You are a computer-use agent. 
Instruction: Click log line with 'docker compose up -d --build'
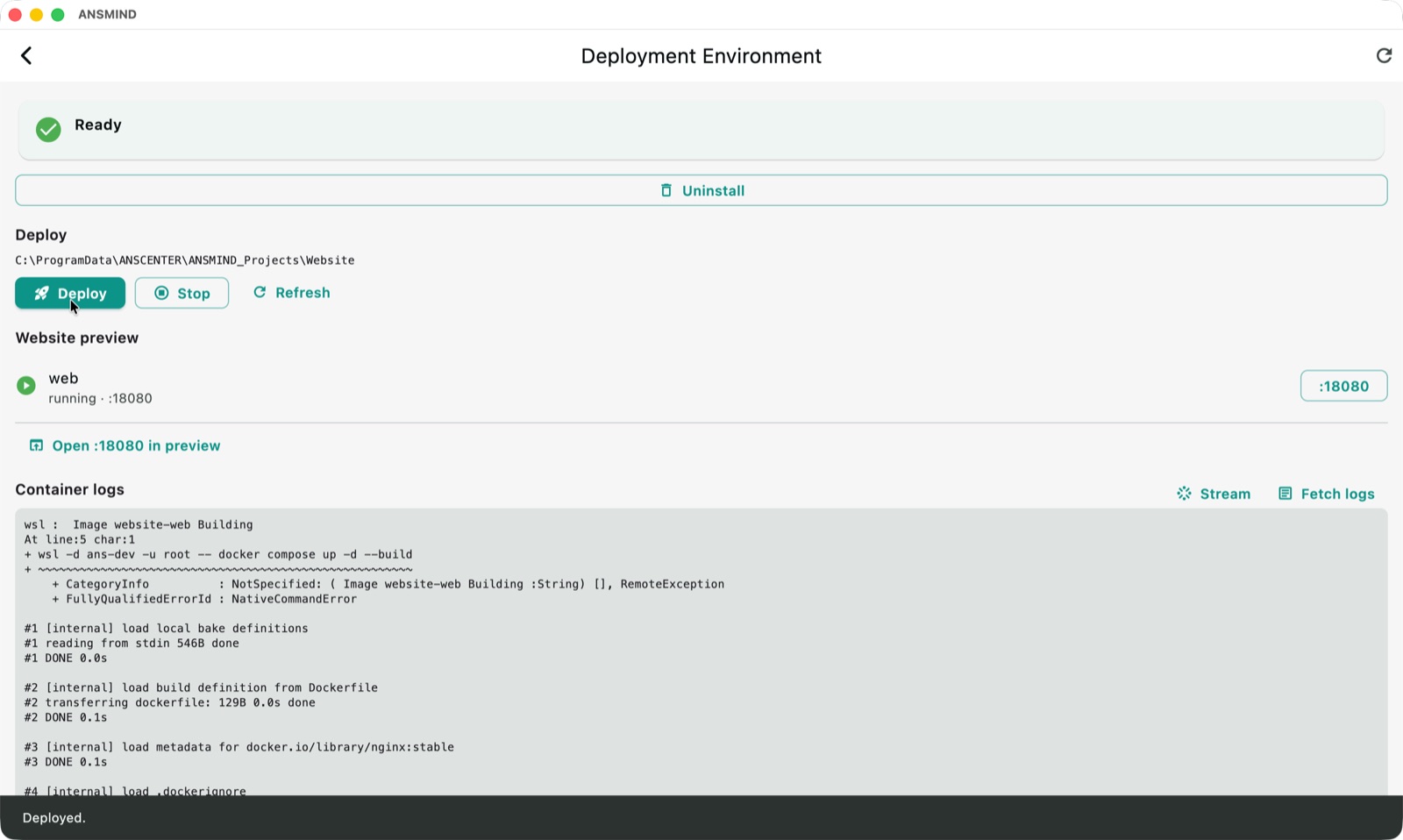pos(218,554)
